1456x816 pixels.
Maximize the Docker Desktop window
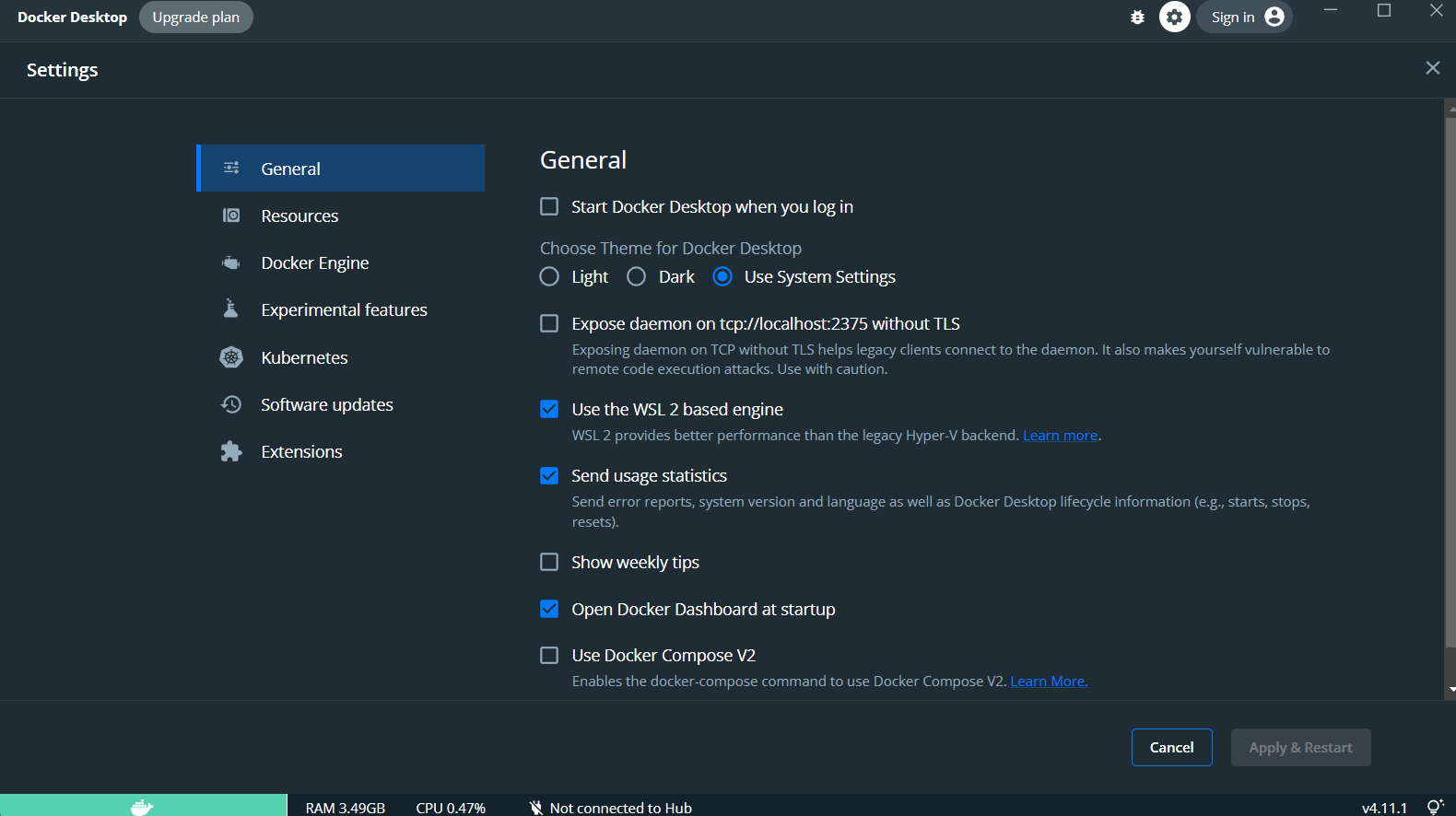[1384, 10]
